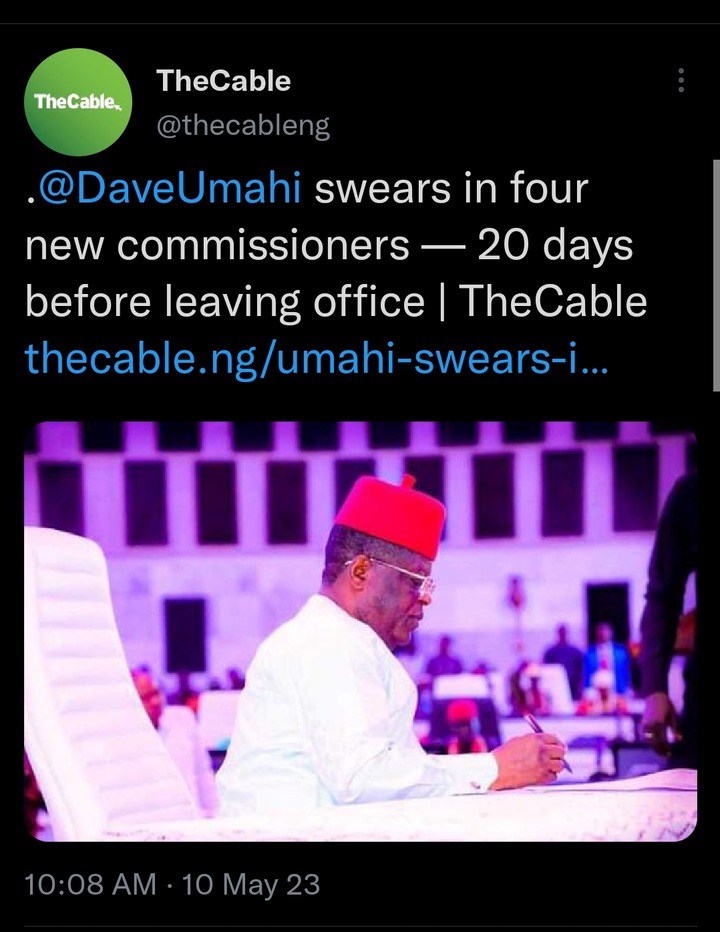View the attached tweet photo

[x=360, y=631]
